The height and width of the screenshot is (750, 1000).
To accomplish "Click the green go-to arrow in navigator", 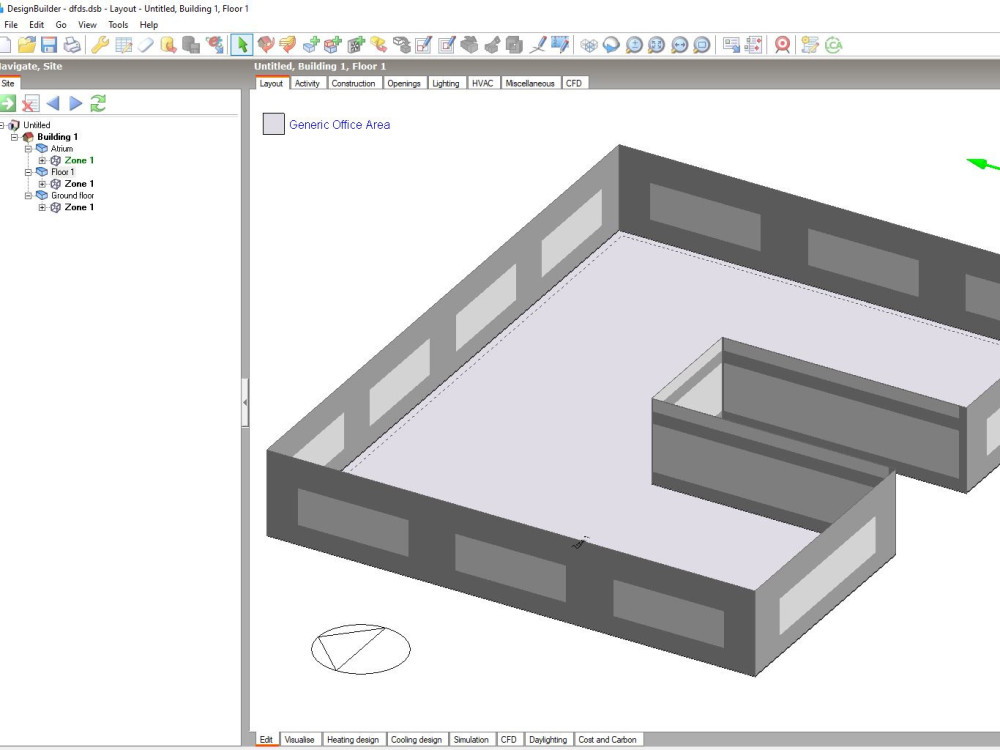I will [8, 103].
